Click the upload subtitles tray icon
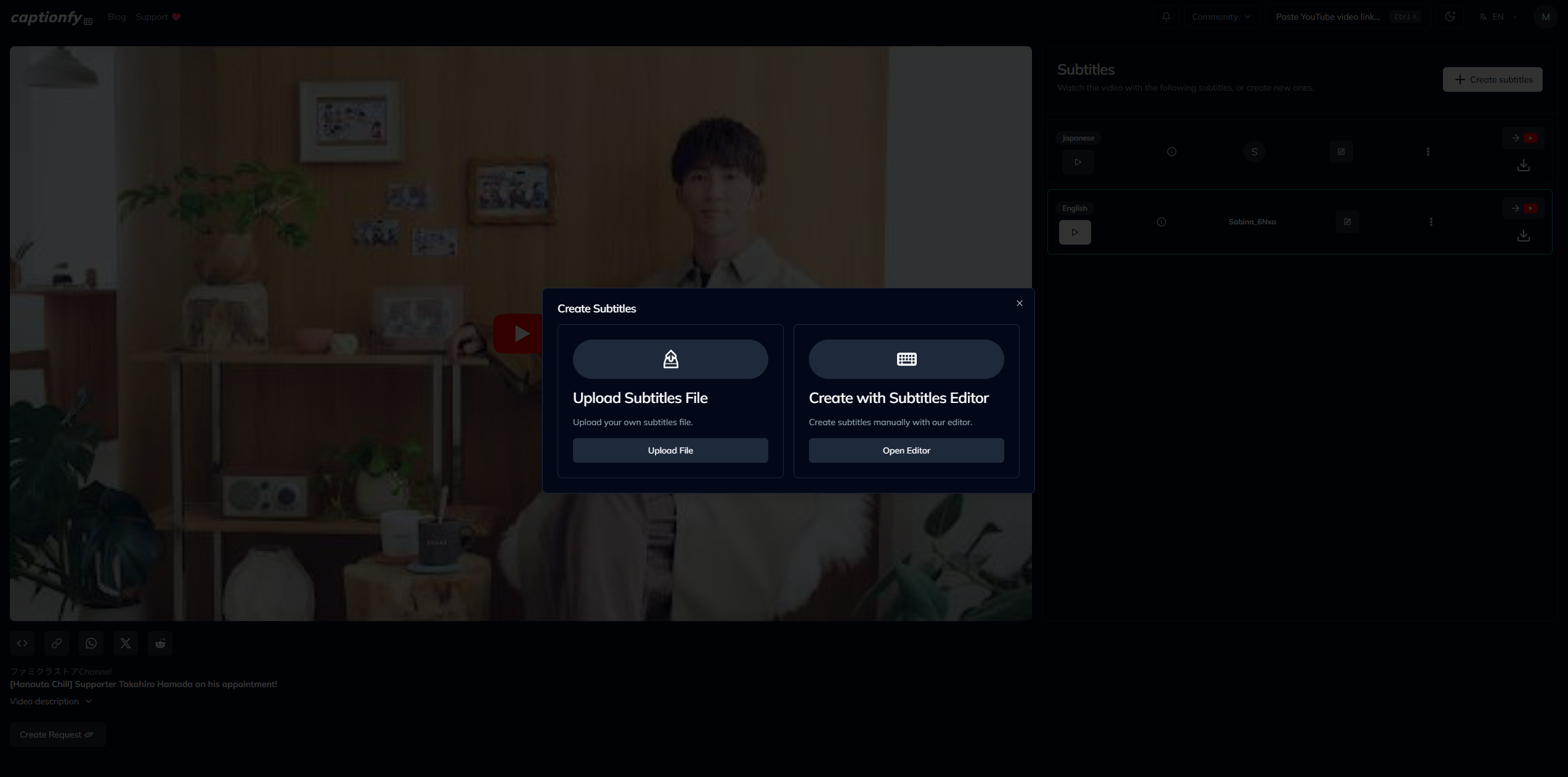 (x=670, y=359)
